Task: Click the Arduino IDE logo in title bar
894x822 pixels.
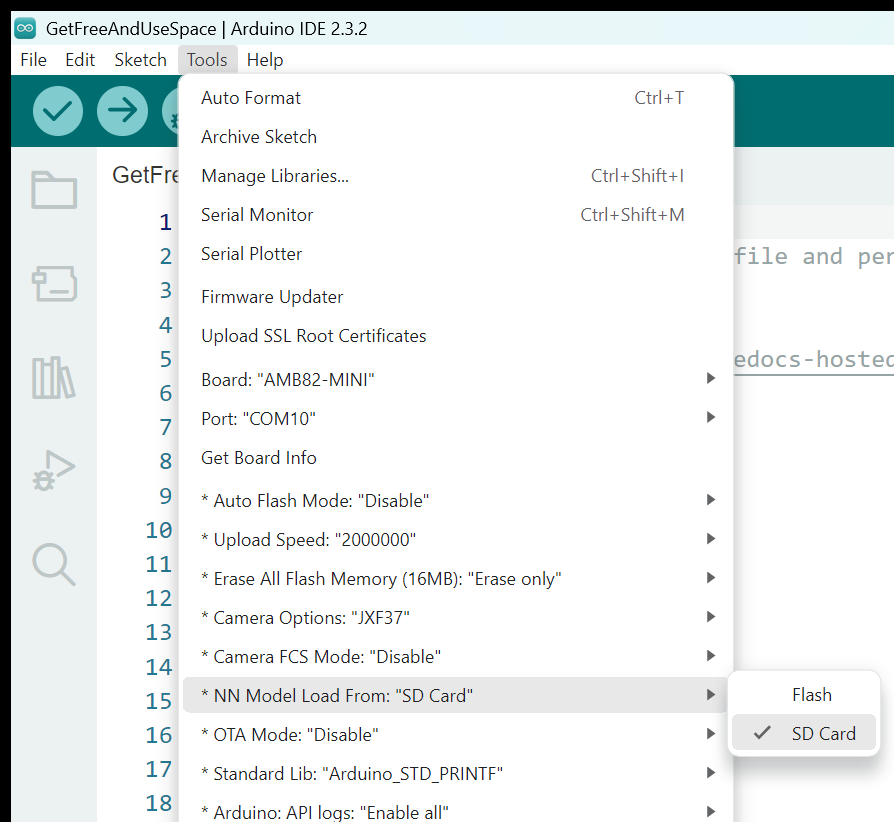Action: point(25,29)
